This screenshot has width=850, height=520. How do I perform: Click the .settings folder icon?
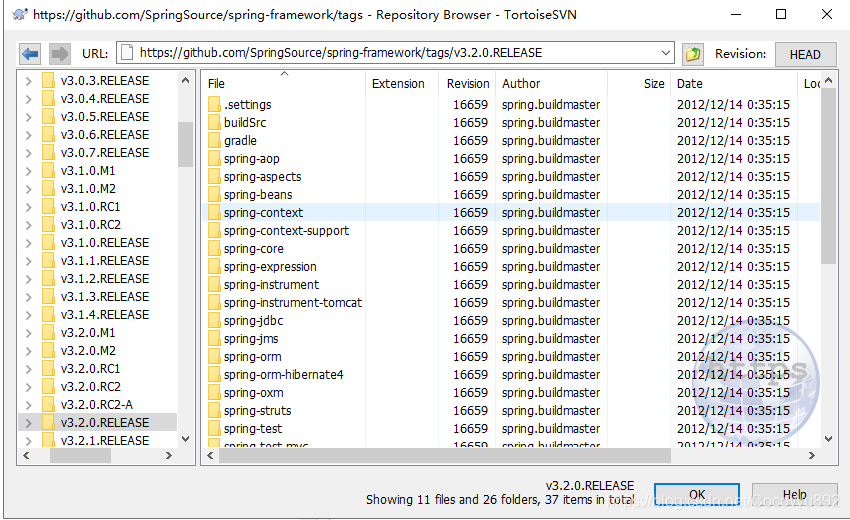[214, 104]
